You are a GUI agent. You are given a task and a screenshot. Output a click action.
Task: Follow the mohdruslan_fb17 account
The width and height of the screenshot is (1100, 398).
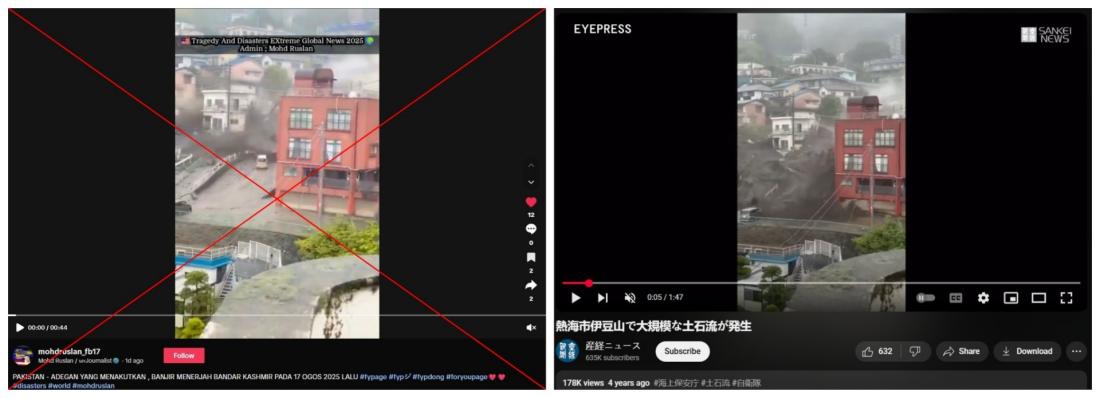pos(184,355)
